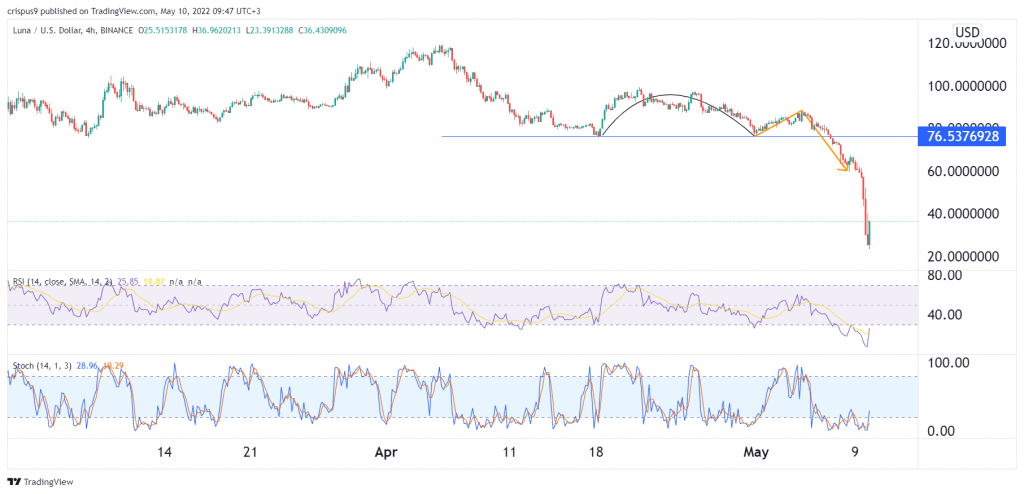The height and width of the screenshot is (494, 1024).
Task: Click the 40.0000000 price axis label
Action: tap(965, 214)
